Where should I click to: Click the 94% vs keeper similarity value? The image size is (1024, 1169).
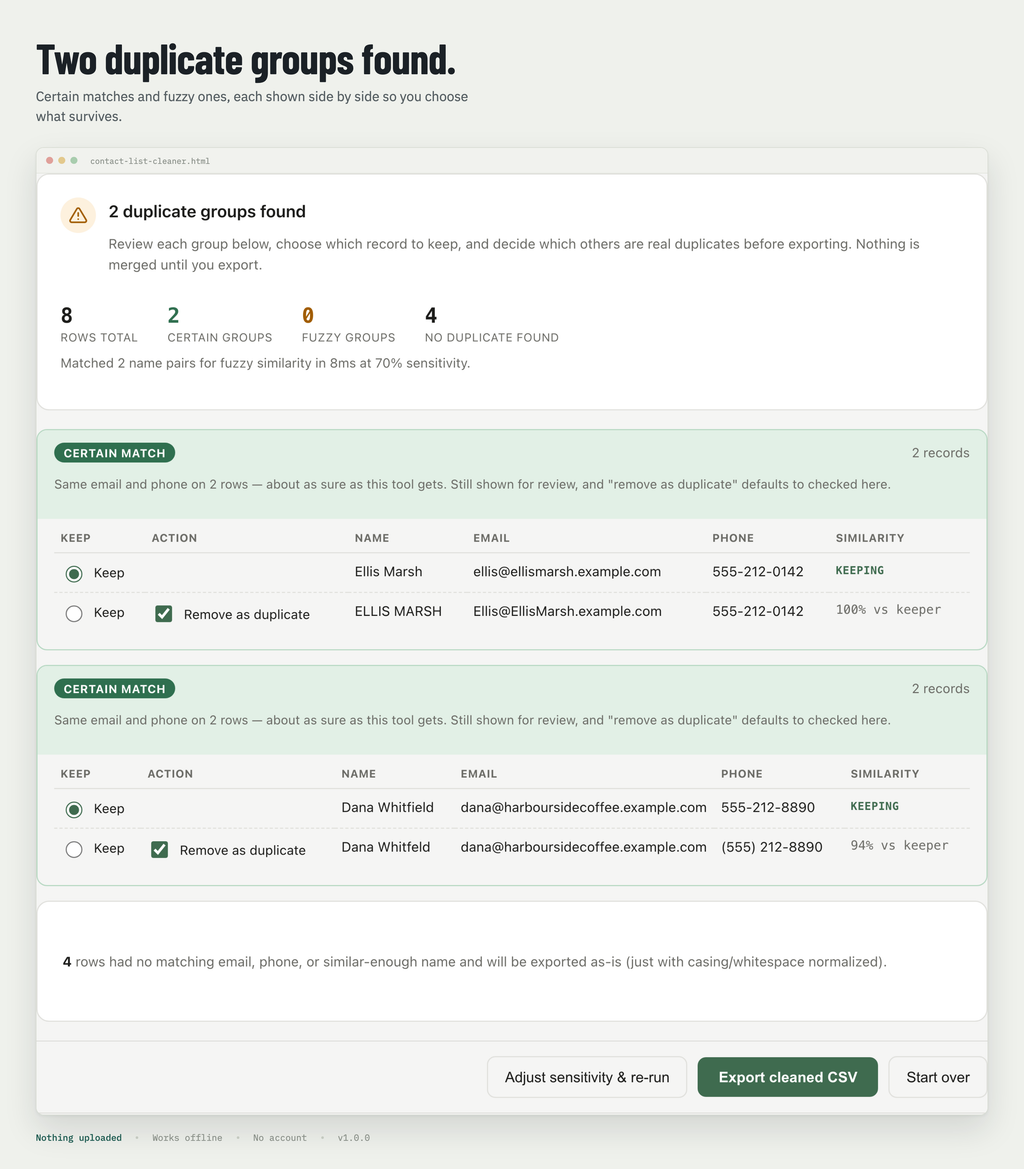[x=900, y=845]
